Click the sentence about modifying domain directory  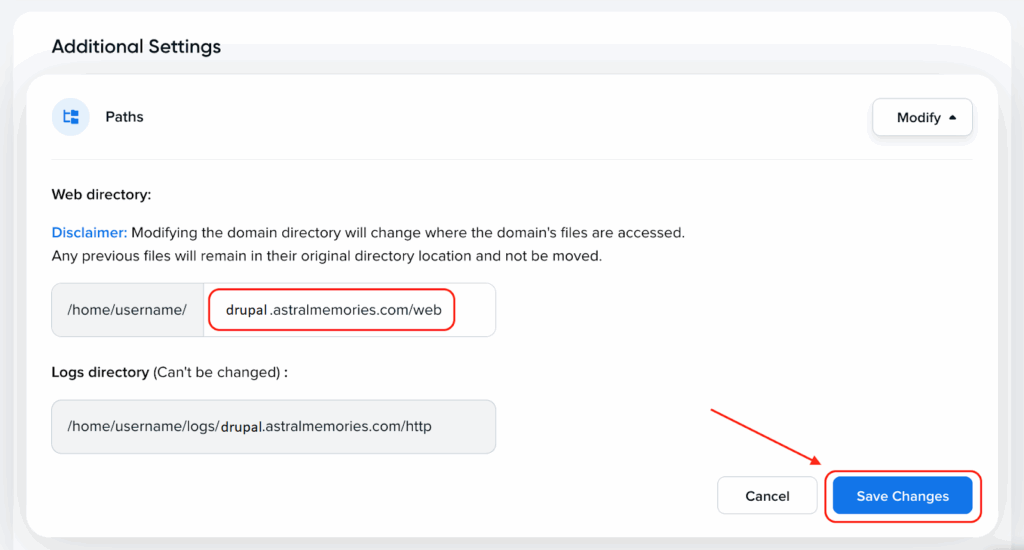(408, 232)
